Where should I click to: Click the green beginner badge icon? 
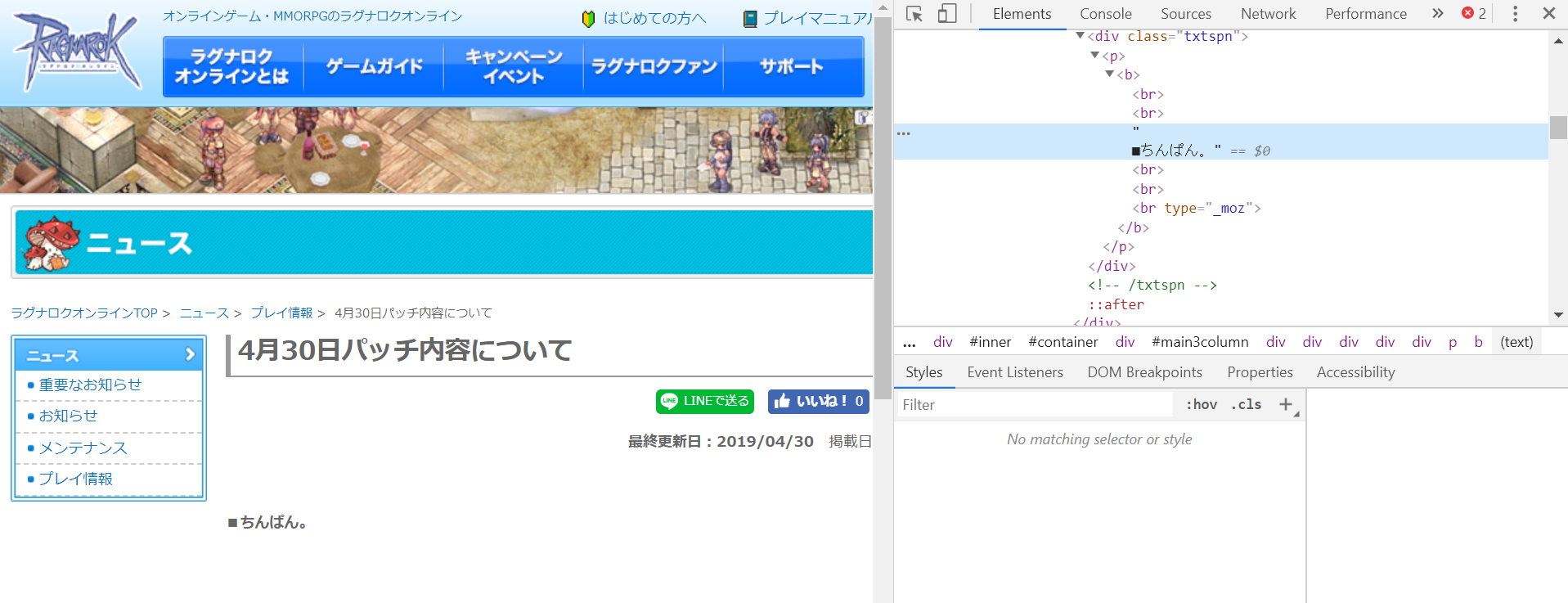click(x=588, y=19)
